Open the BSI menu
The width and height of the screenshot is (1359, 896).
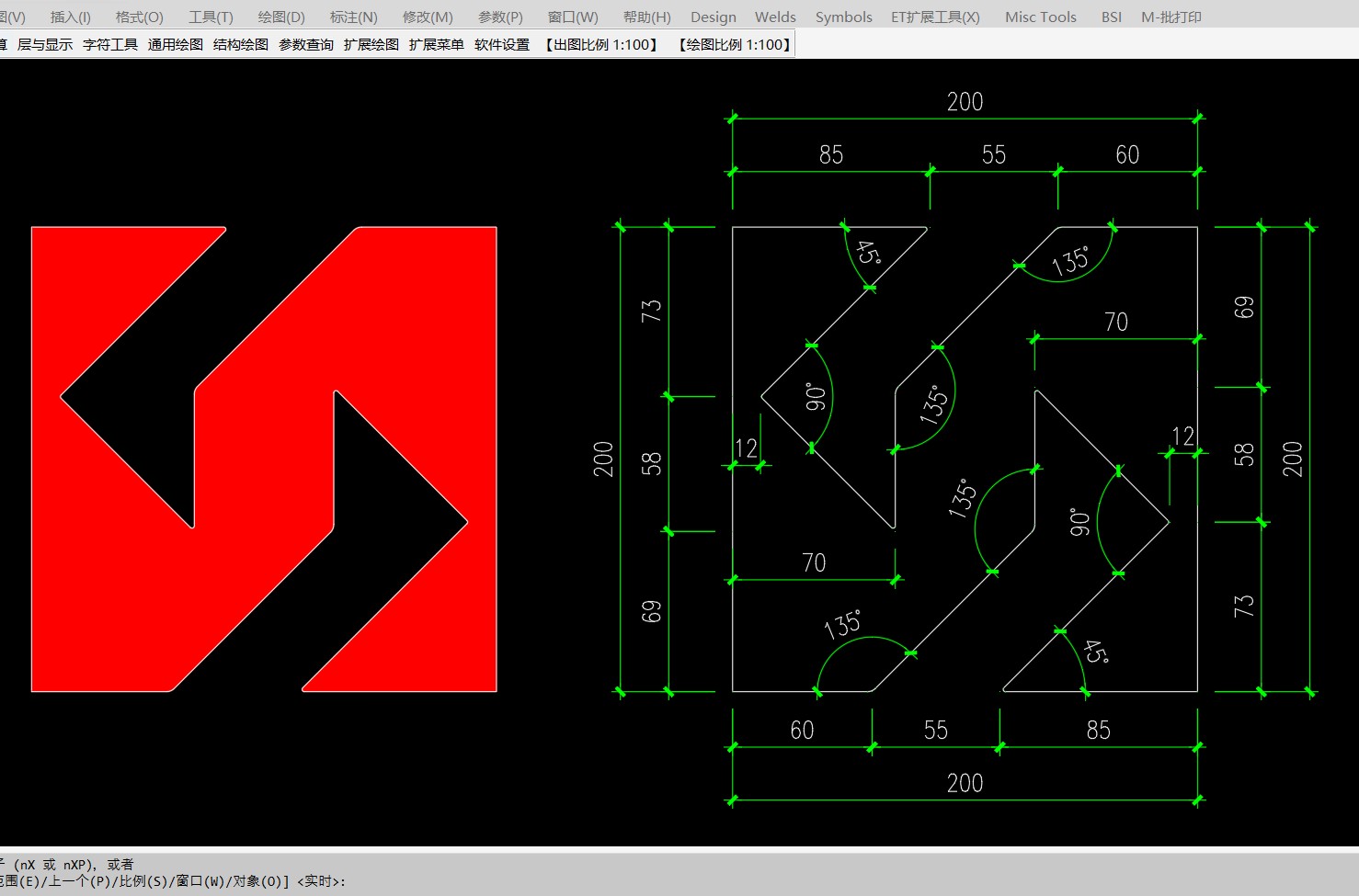tap(1112, 17)
